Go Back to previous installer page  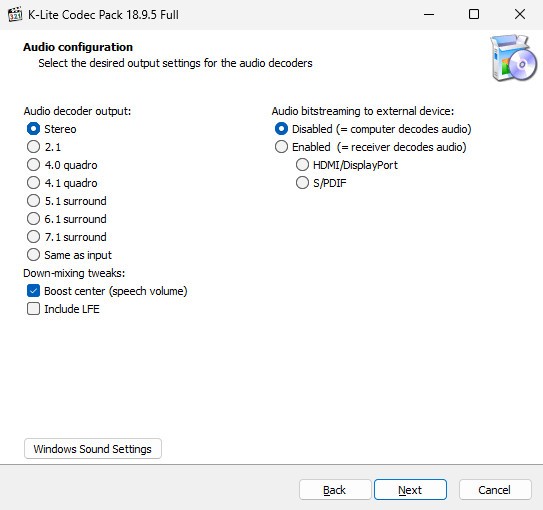coord(335,490)
